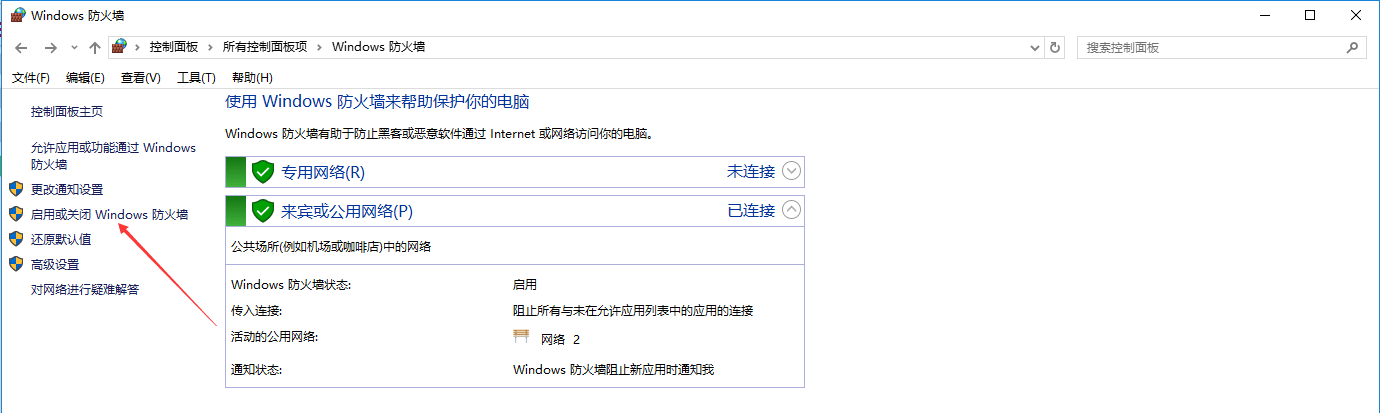Open the 帮助(H) menu
The image size is (1380, 413).
tap(252, 78)
